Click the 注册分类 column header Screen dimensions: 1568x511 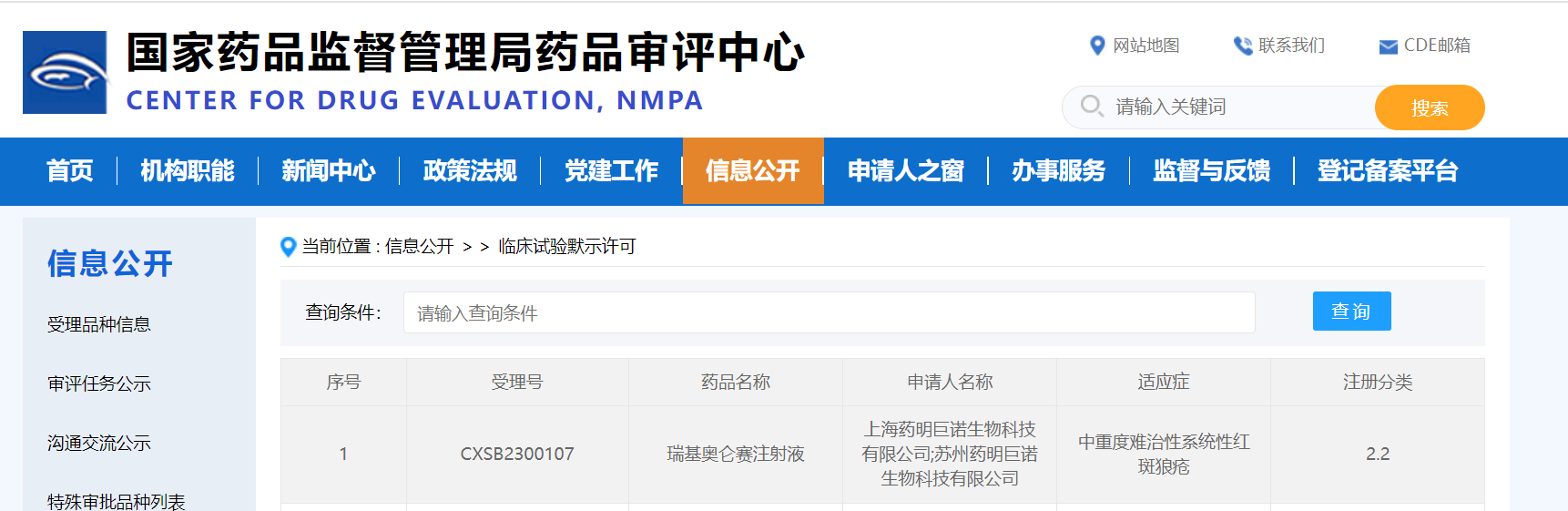coord(1378,383)
